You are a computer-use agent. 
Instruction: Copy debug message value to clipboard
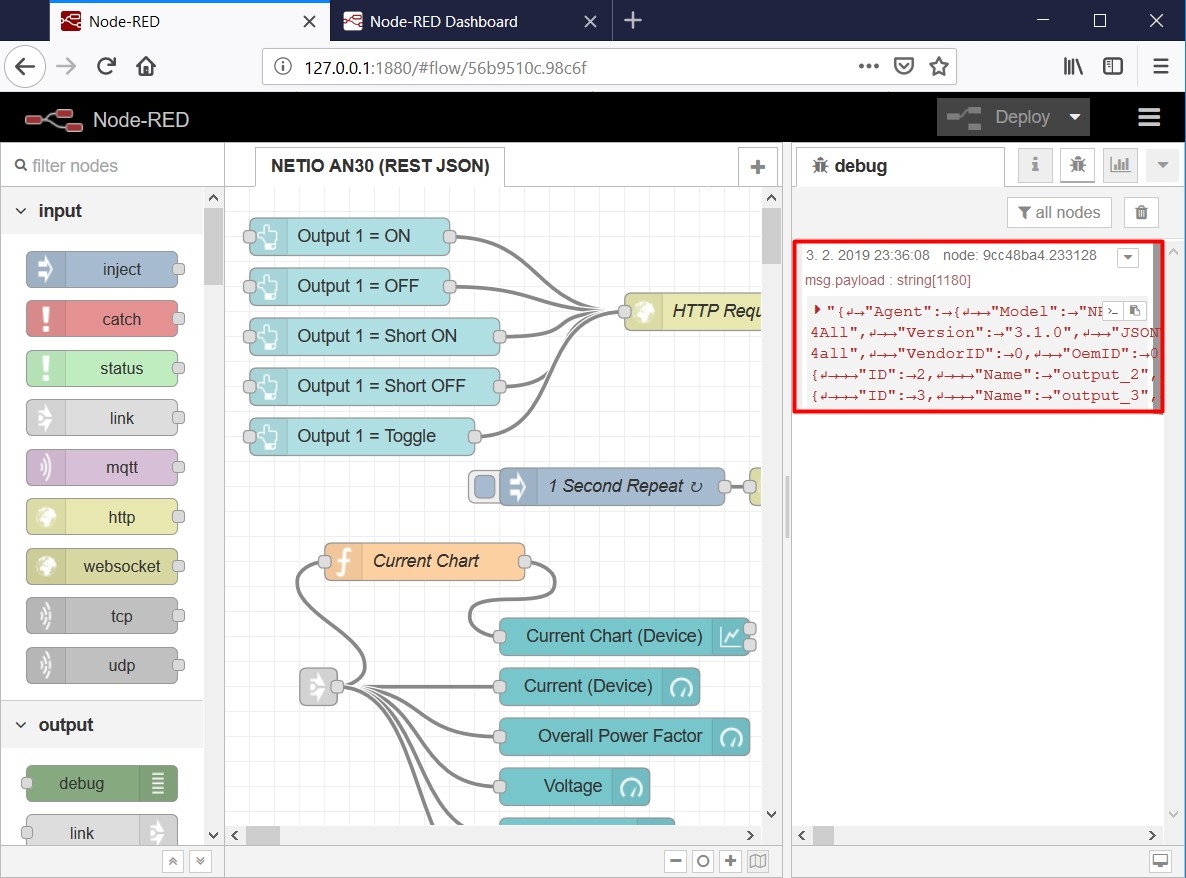coord(1135,311)
